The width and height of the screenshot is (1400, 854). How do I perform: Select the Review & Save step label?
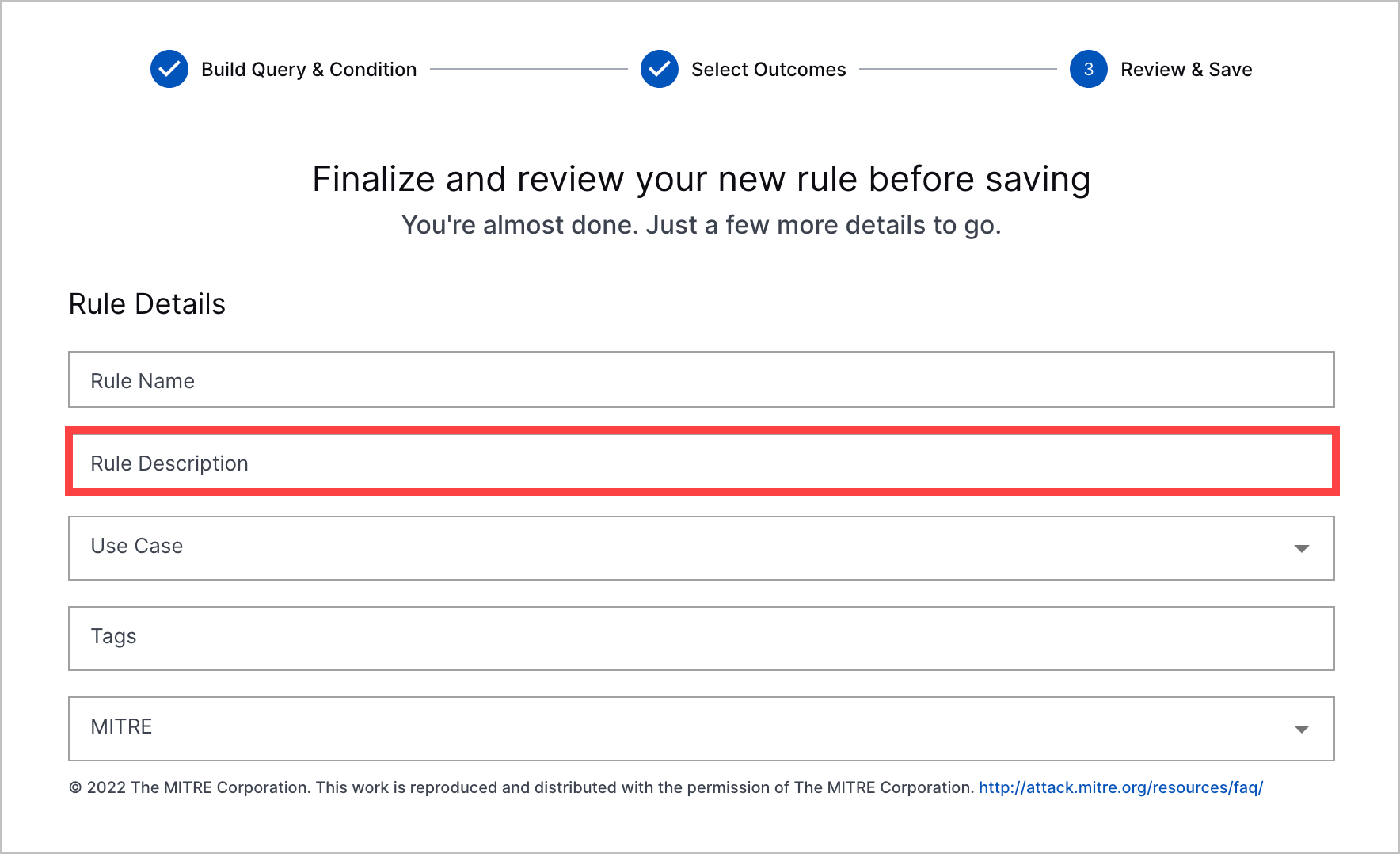click(x=1186, y=70)
